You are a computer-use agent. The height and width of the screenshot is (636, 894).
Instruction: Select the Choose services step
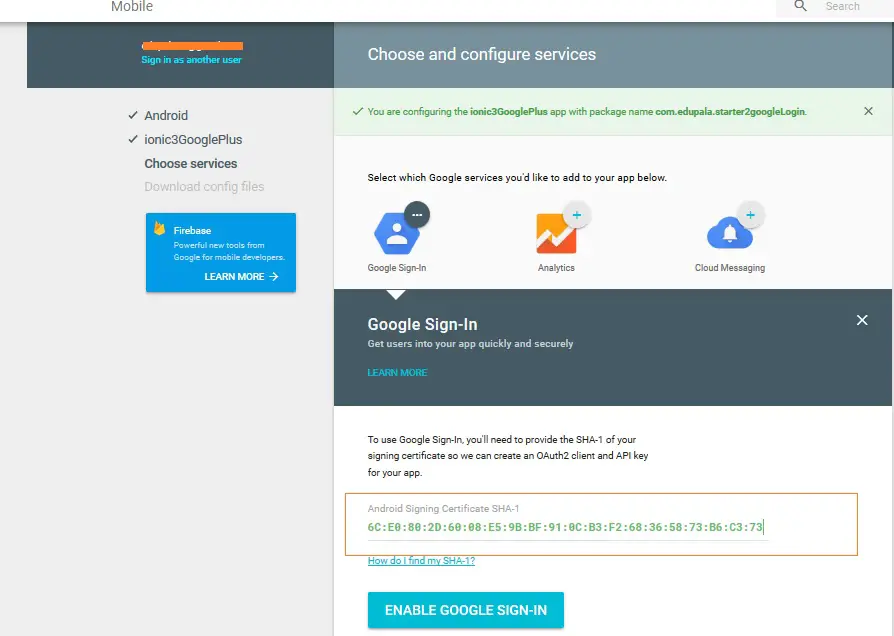coord(190,164)
